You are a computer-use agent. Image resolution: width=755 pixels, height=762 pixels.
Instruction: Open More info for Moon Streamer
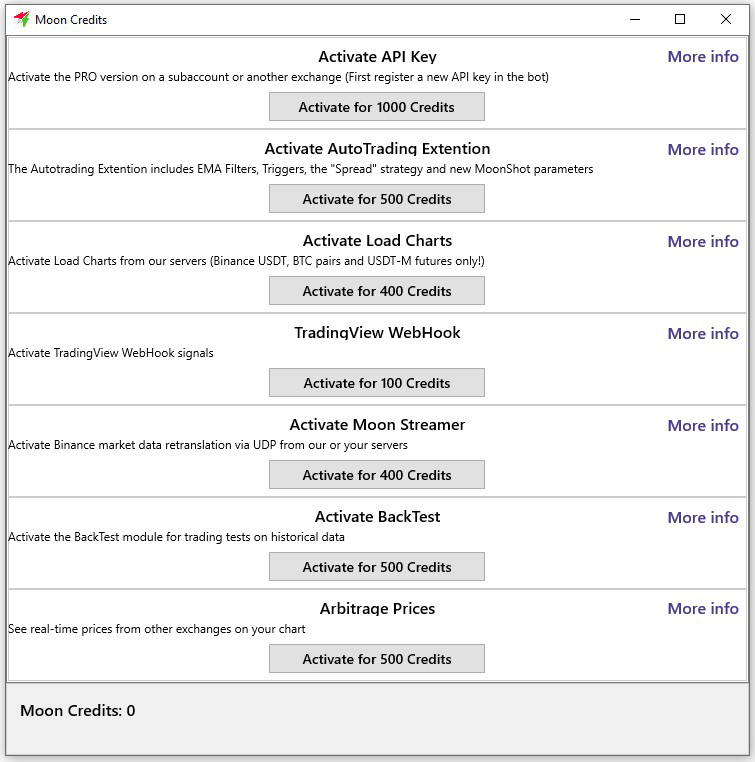703,425
